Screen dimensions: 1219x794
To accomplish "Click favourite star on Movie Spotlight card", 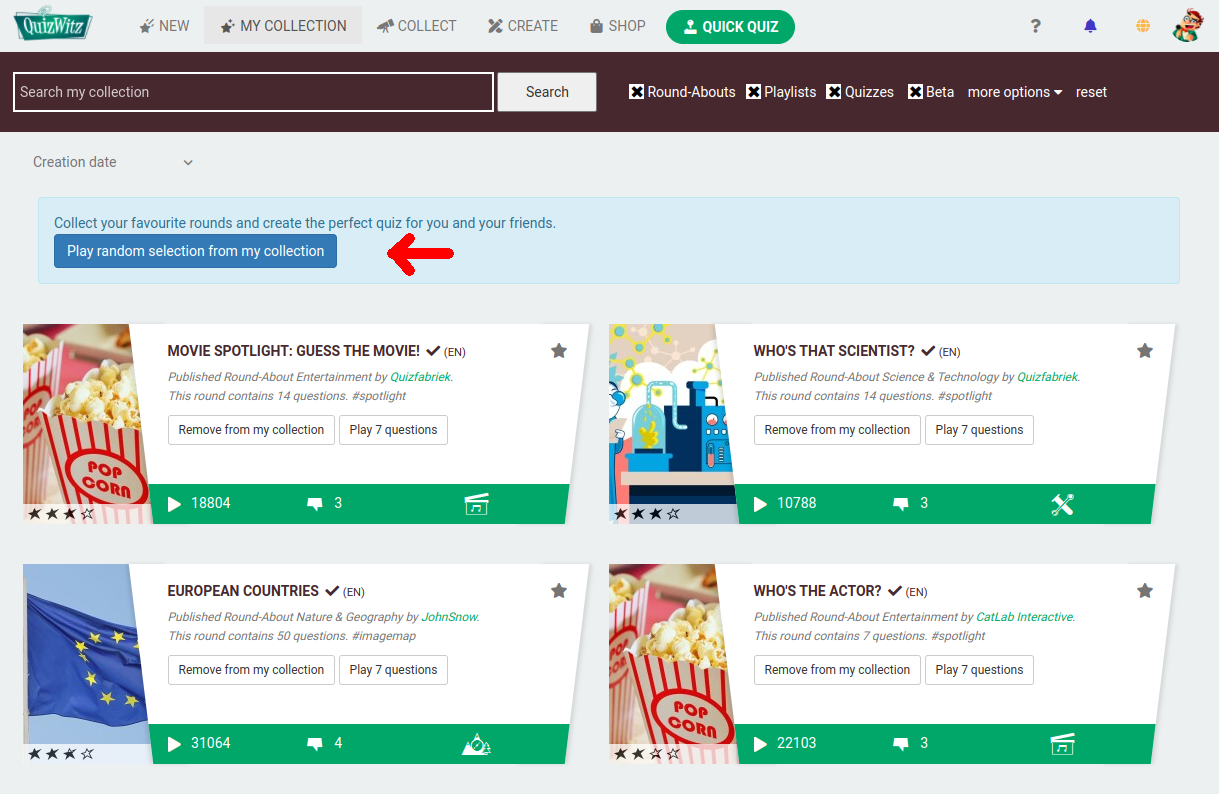I will tap(559, 350).
